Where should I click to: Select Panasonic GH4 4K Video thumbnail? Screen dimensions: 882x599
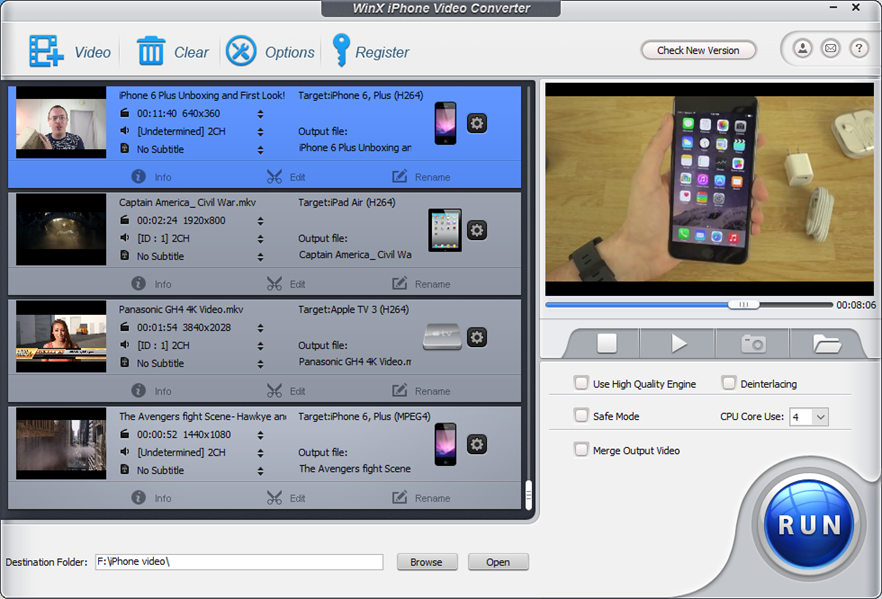(x=61, y=336)
